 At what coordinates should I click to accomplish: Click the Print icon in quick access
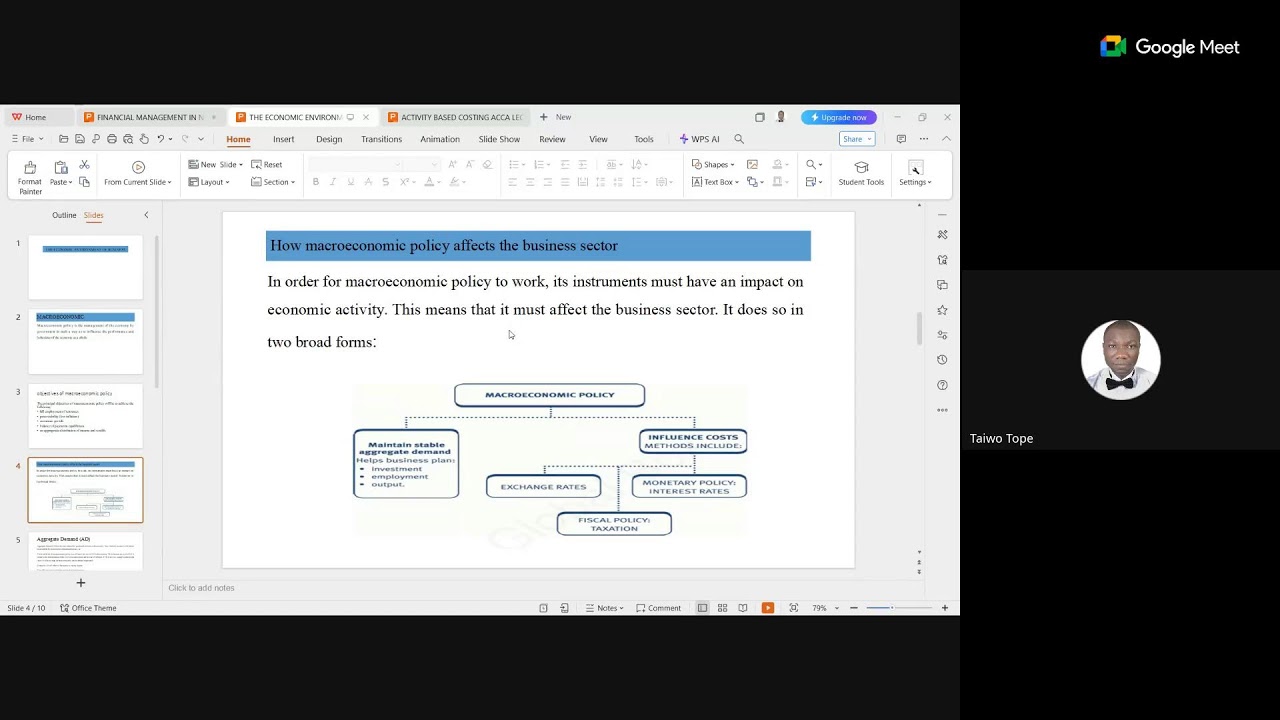click(x=112, y=139)
